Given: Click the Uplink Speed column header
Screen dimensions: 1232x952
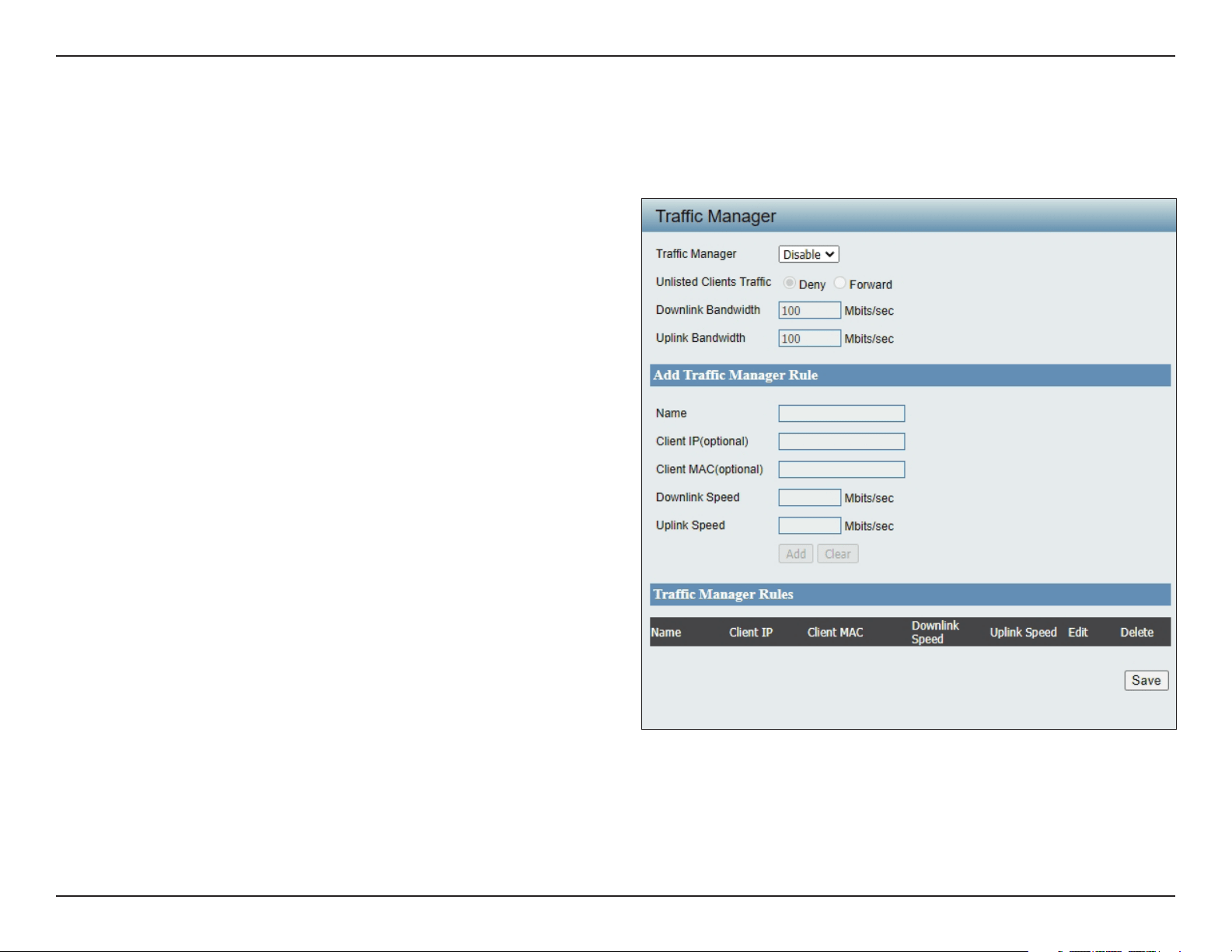Looking at the screenshot, I should (1023, 633).
